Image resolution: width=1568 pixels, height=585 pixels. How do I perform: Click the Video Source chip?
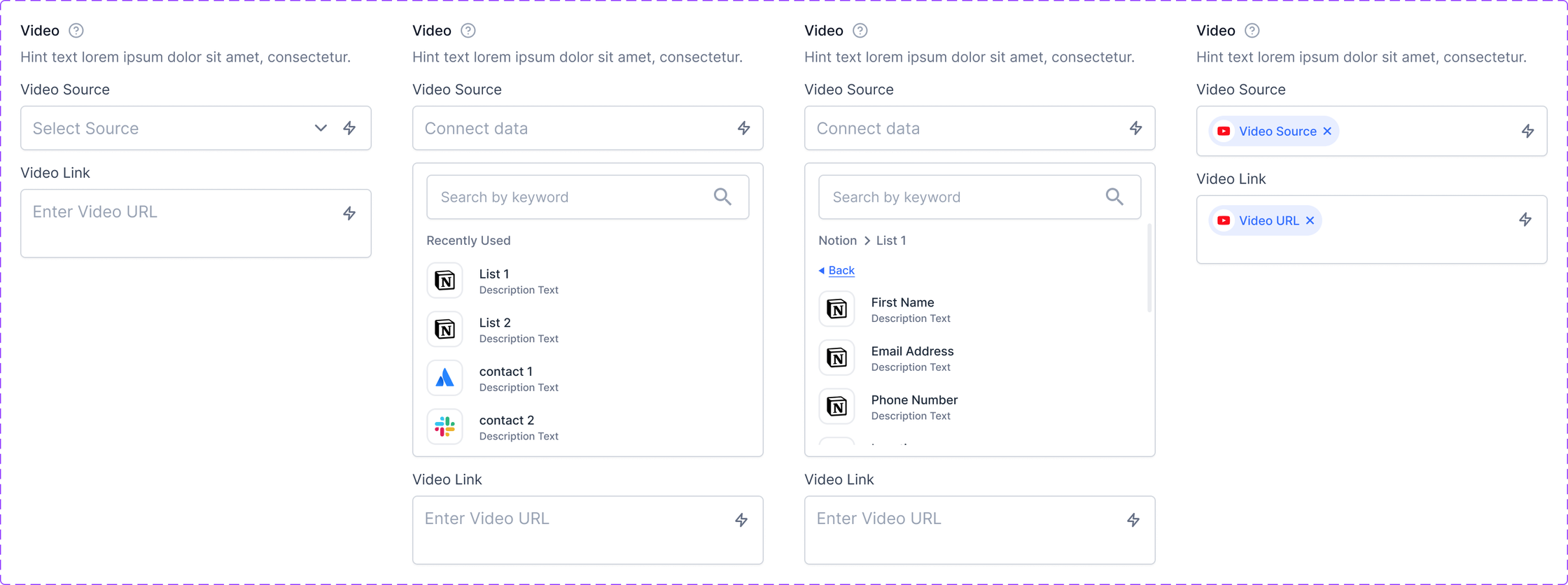[x=1274, y=132]
